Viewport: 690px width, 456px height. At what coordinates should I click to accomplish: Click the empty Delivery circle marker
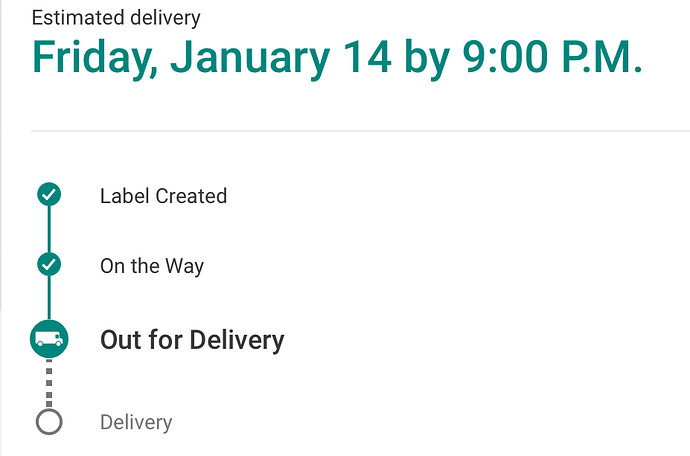tap(49, 422)
